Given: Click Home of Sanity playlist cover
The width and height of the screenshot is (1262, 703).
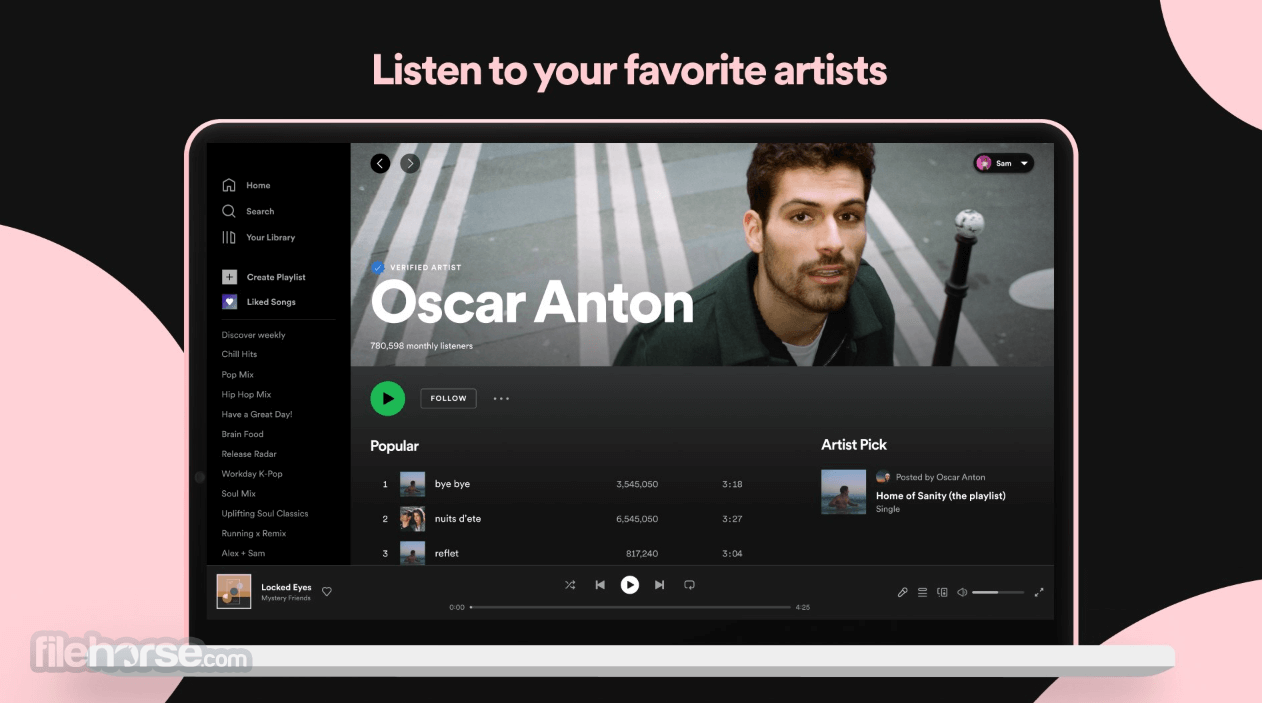Looking at the screenshot, I should coord(843,492).
